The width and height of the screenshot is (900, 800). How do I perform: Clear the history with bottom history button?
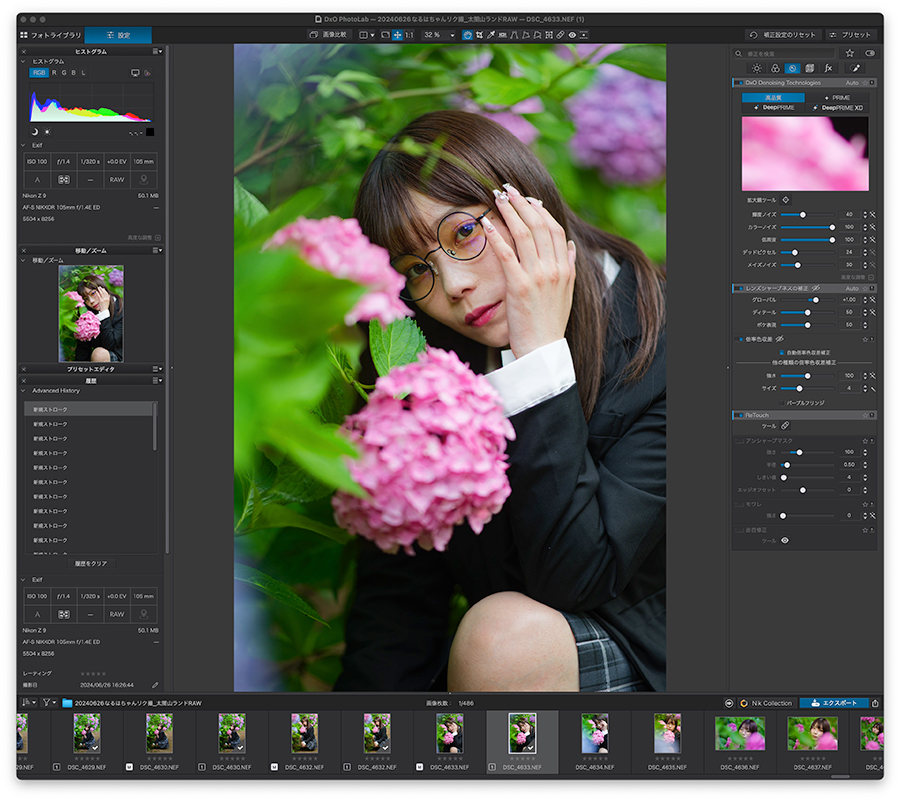pos(91,564)
